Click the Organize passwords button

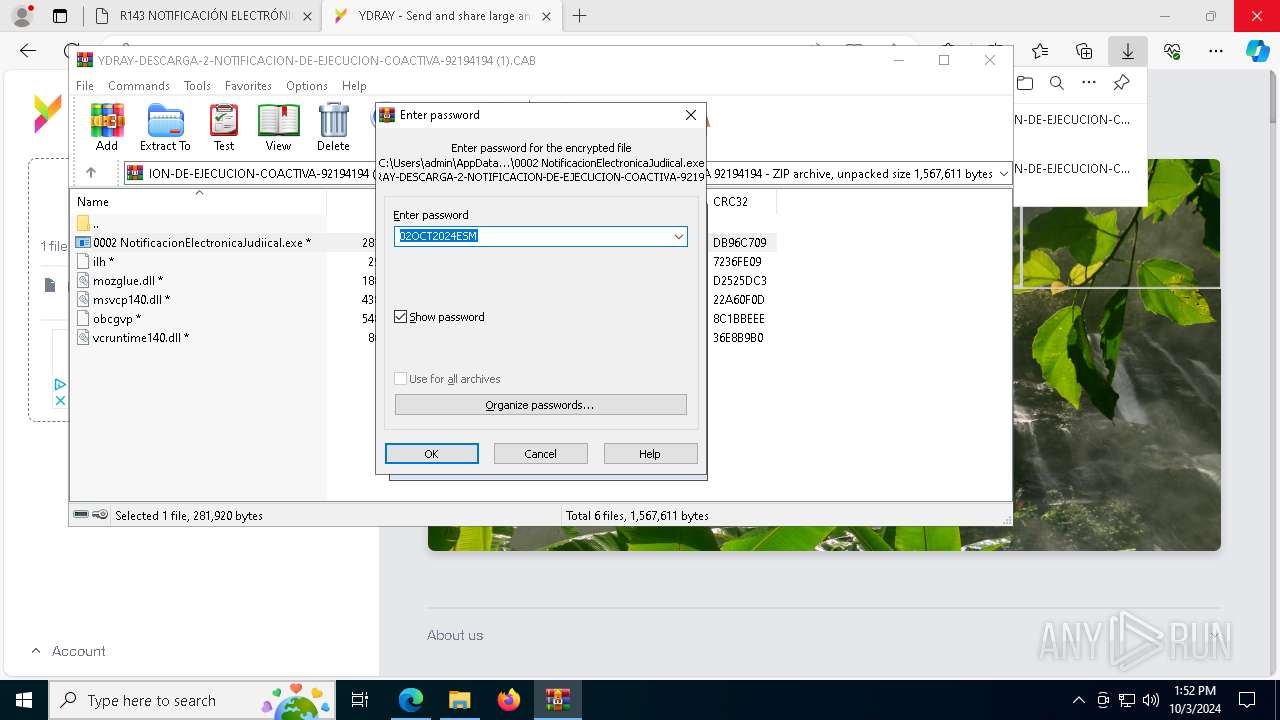(540, 405)
